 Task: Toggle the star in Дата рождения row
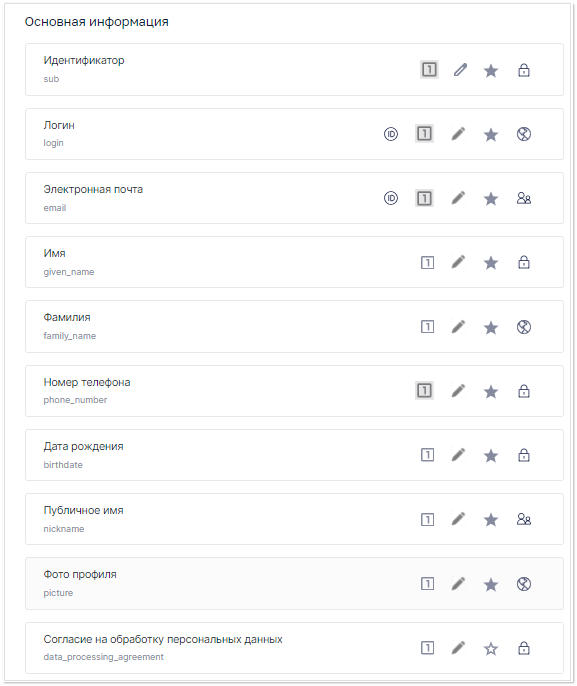point(491,455)
